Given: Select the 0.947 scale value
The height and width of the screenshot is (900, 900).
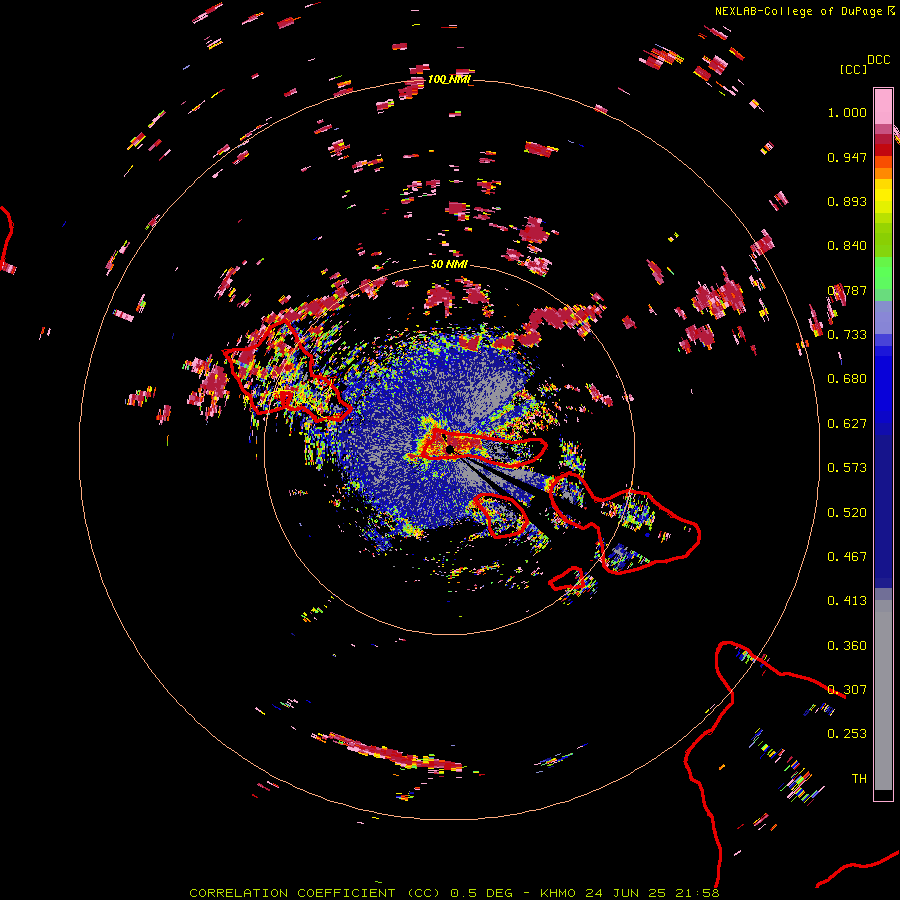Looking at the screenshot, I should 847,157.
